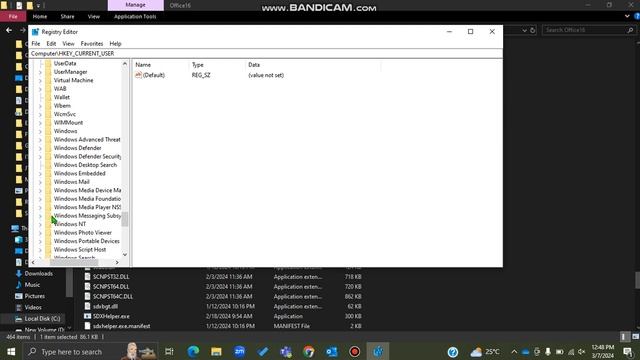Open Outlook from the taskbar
The image size is (640, 360).
tap(331, 351)
